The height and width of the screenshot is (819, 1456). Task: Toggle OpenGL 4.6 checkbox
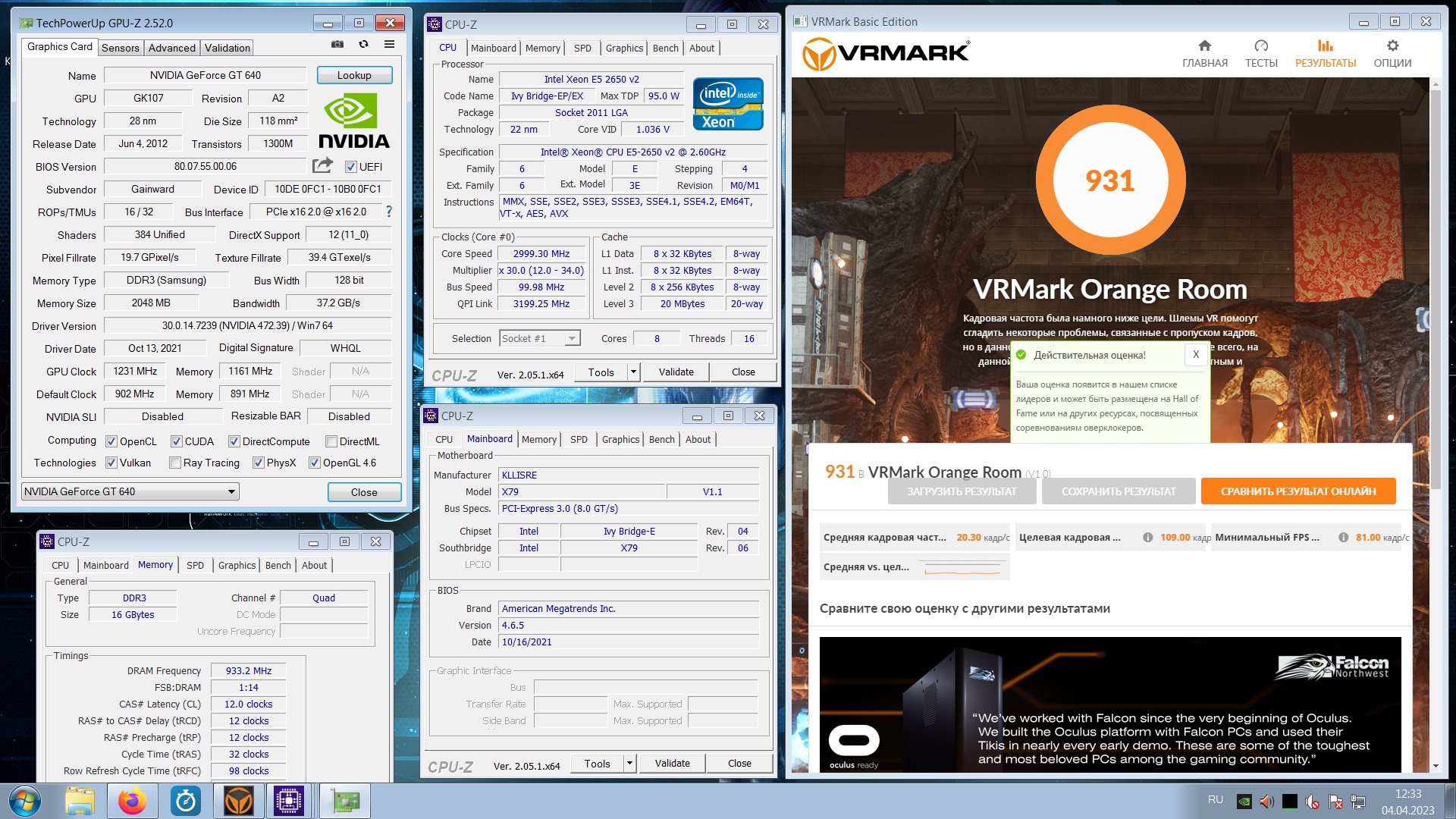[x=315, y=463]
